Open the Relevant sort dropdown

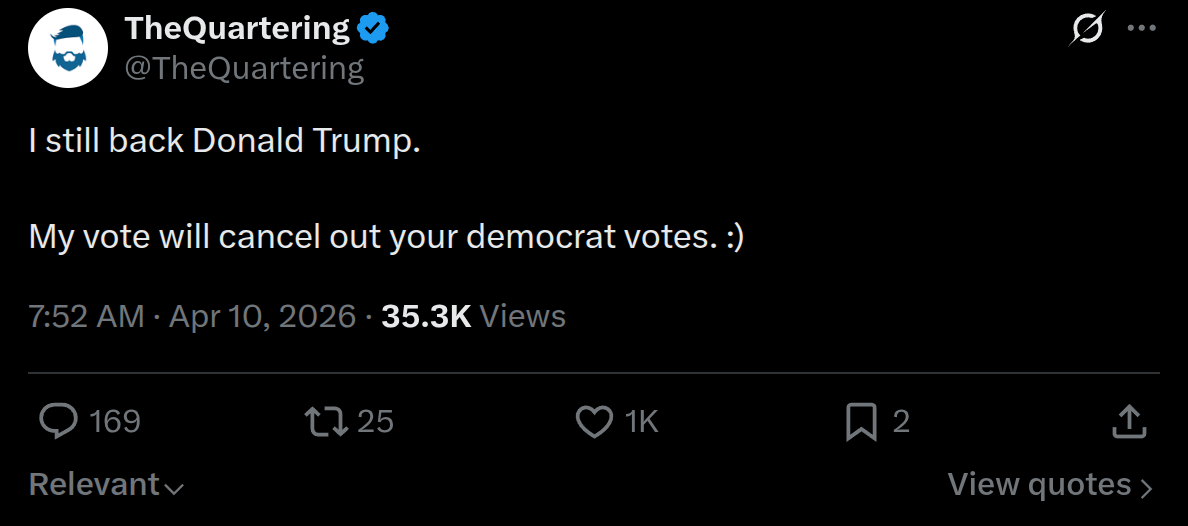95,485
